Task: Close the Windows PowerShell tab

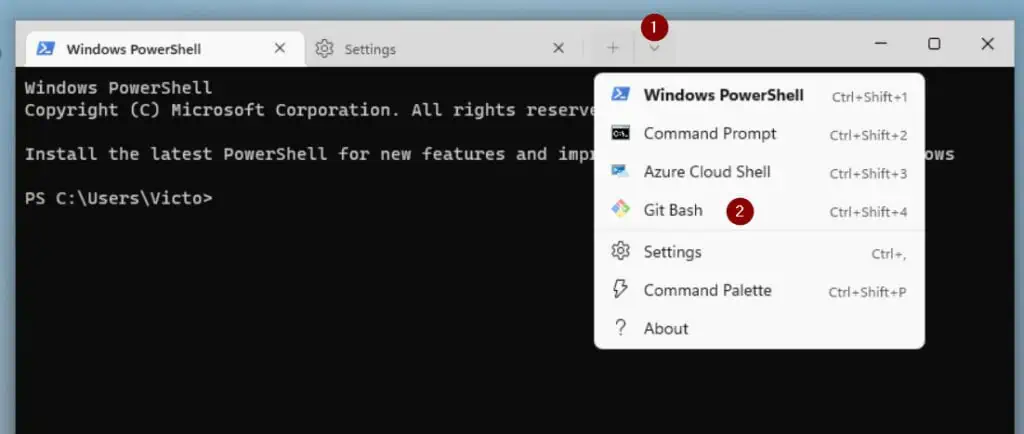Action: pos(280,48)
